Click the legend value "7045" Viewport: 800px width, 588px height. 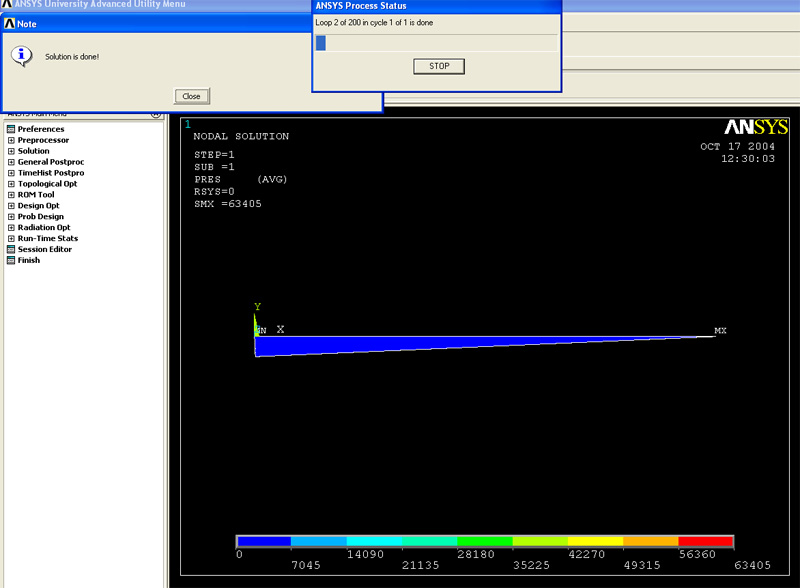click(306, 566)
